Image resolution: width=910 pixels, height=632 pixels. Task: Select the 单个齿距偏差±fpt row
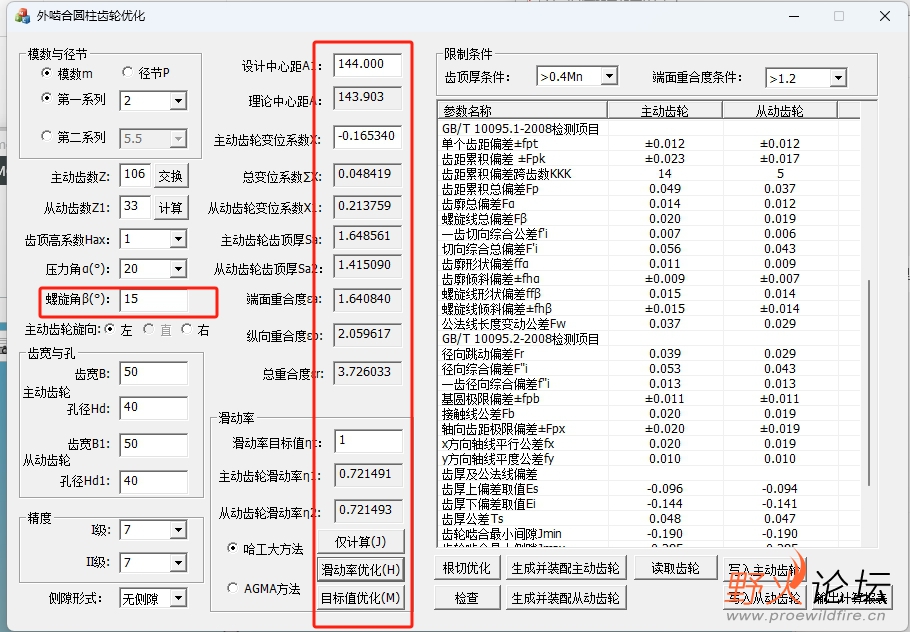coord(649,143)
